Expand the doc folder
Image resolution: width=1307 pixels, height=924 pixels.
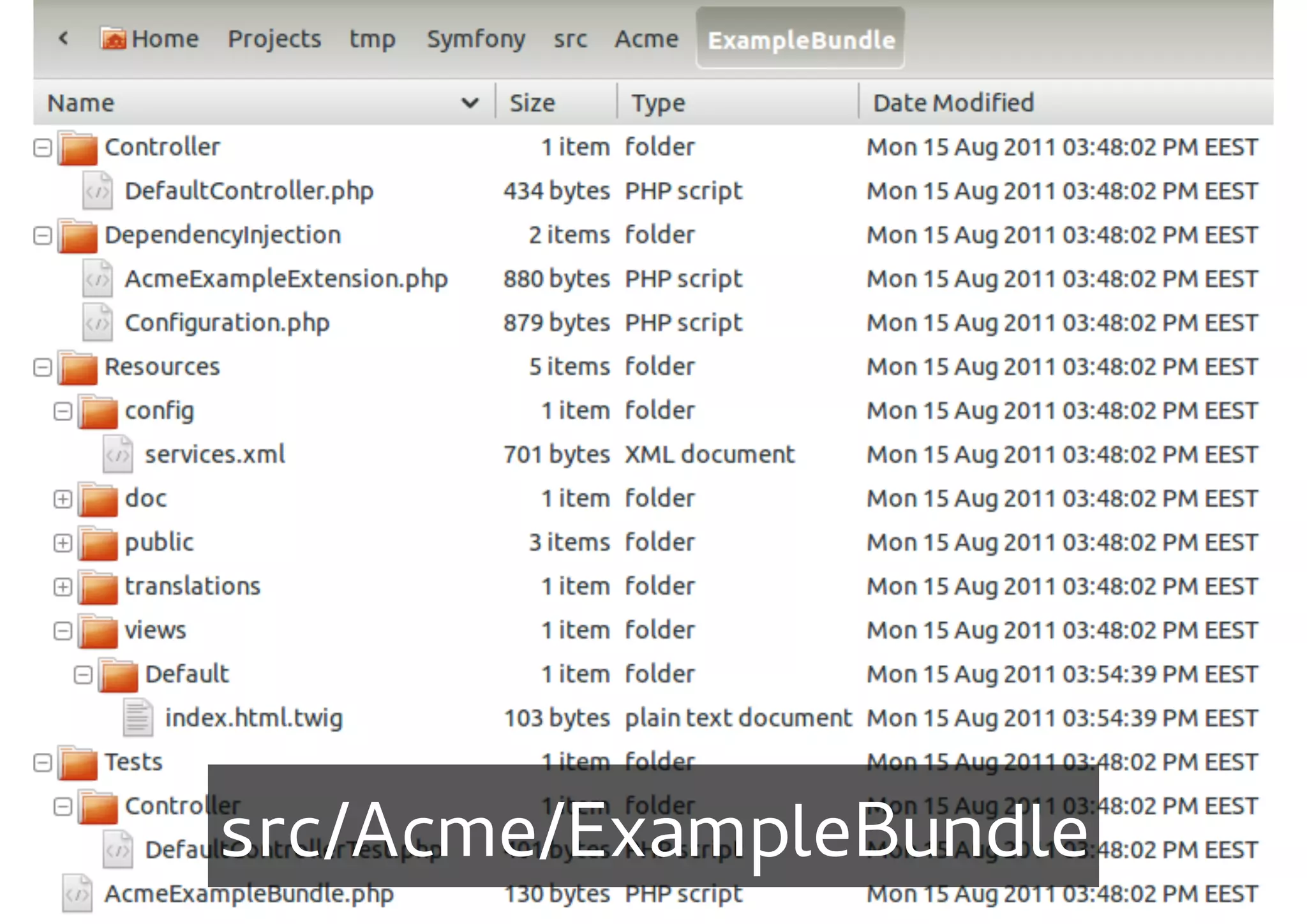click(63, 499)
